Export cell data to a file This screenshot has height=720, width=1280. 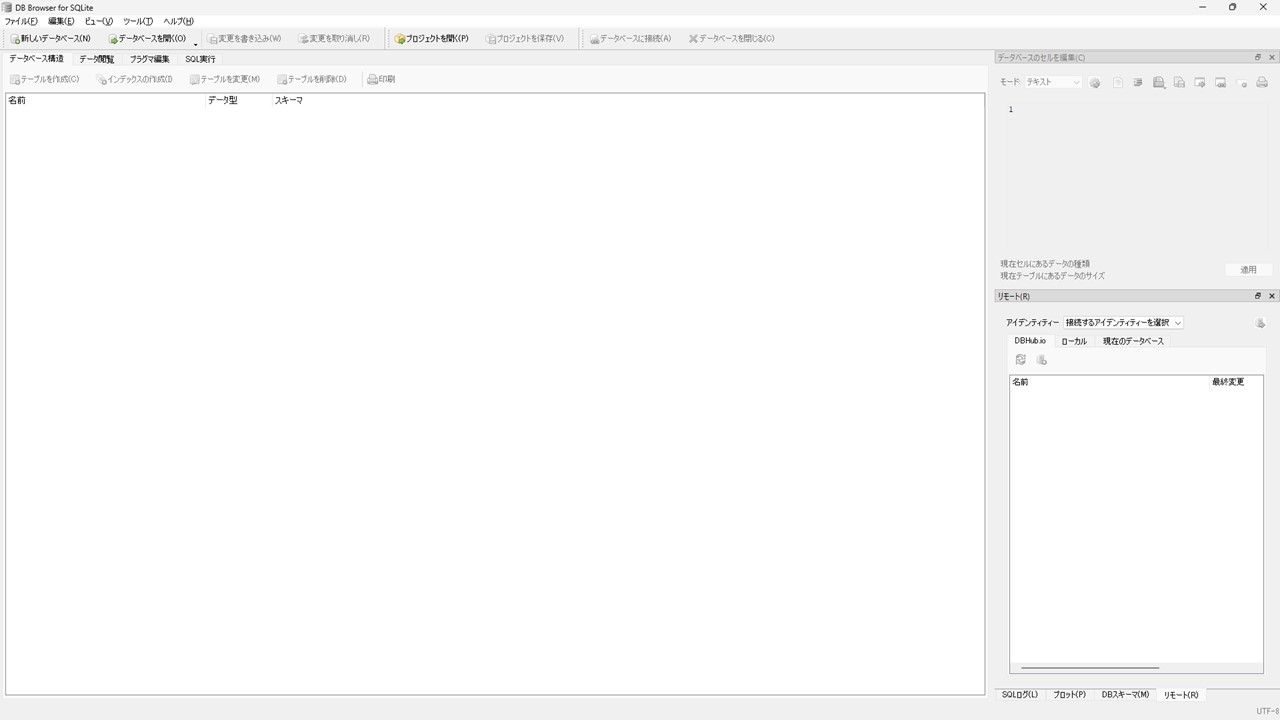[1179, 82]
